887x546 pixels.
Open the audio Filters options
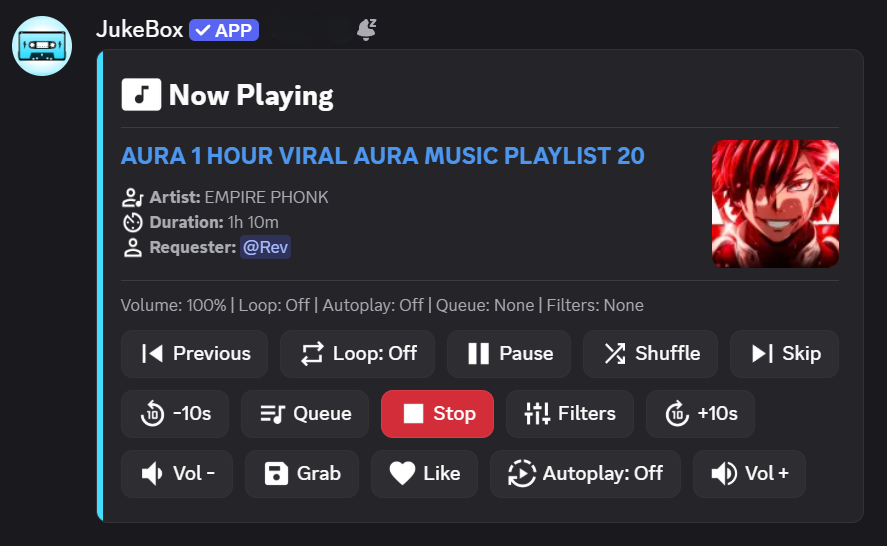coord(570,414)
